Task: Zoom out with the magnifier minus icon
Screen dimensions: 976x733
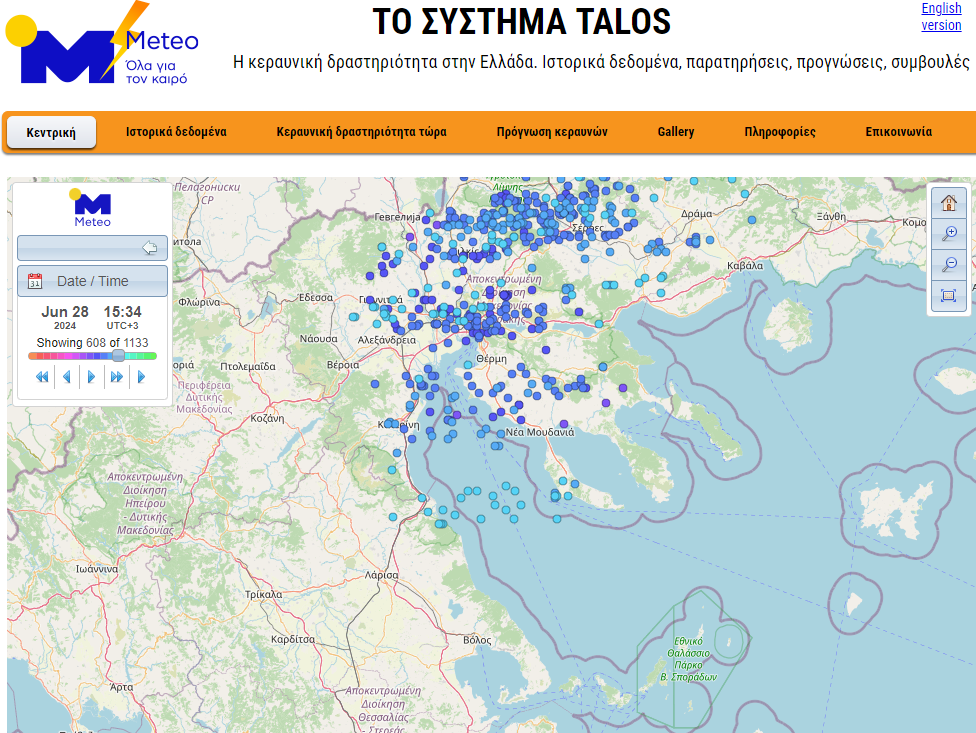Action: point(949,264)
